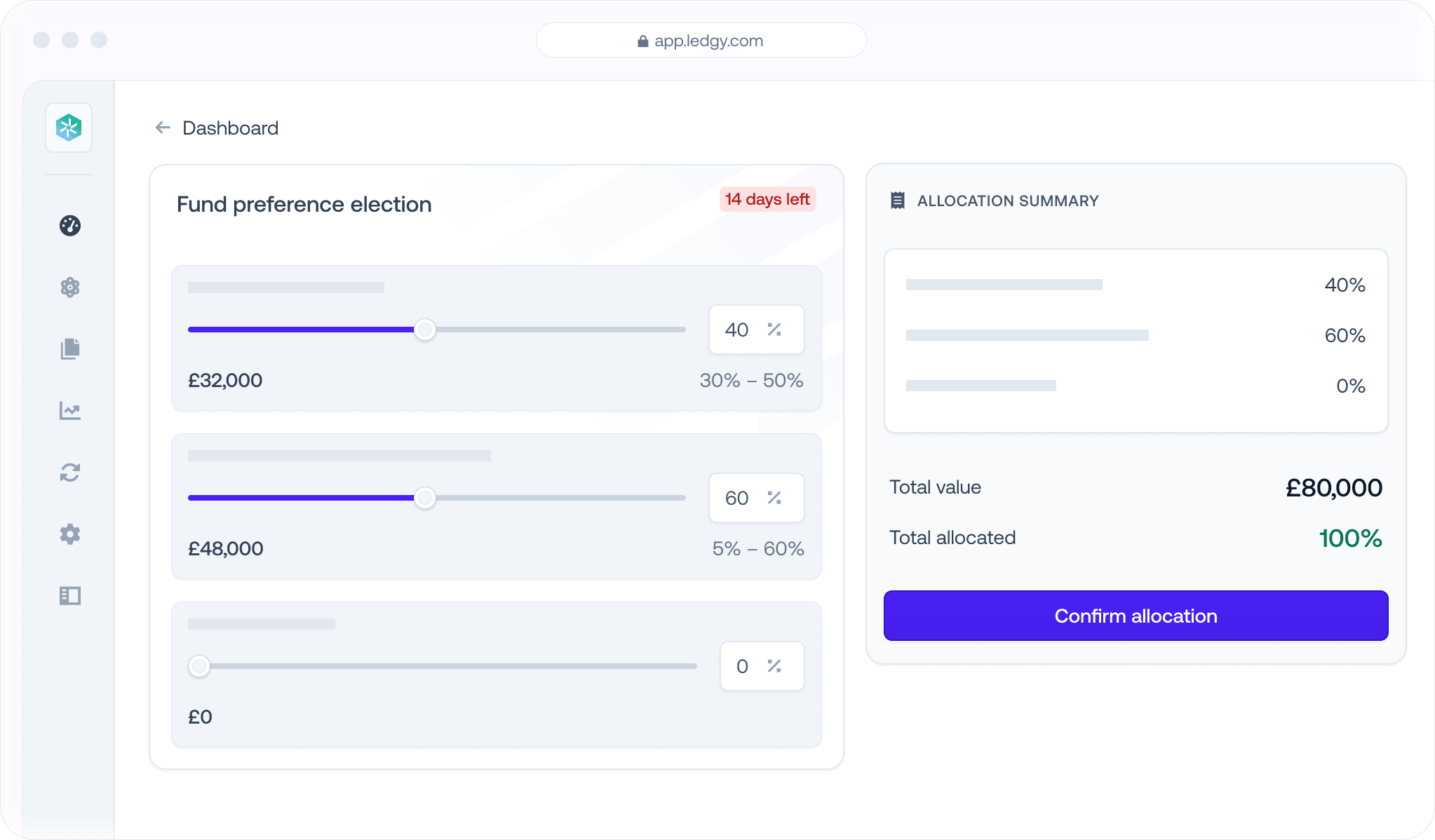
Task: Open the atom-shaped sidebar icon
Action: pos(70,287)
